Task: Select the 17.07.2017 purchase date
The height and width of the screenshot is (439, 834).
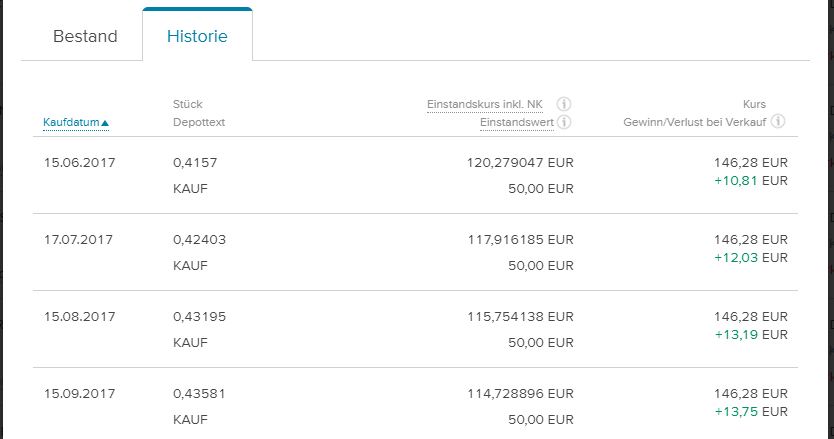Action: pos(80,240)
